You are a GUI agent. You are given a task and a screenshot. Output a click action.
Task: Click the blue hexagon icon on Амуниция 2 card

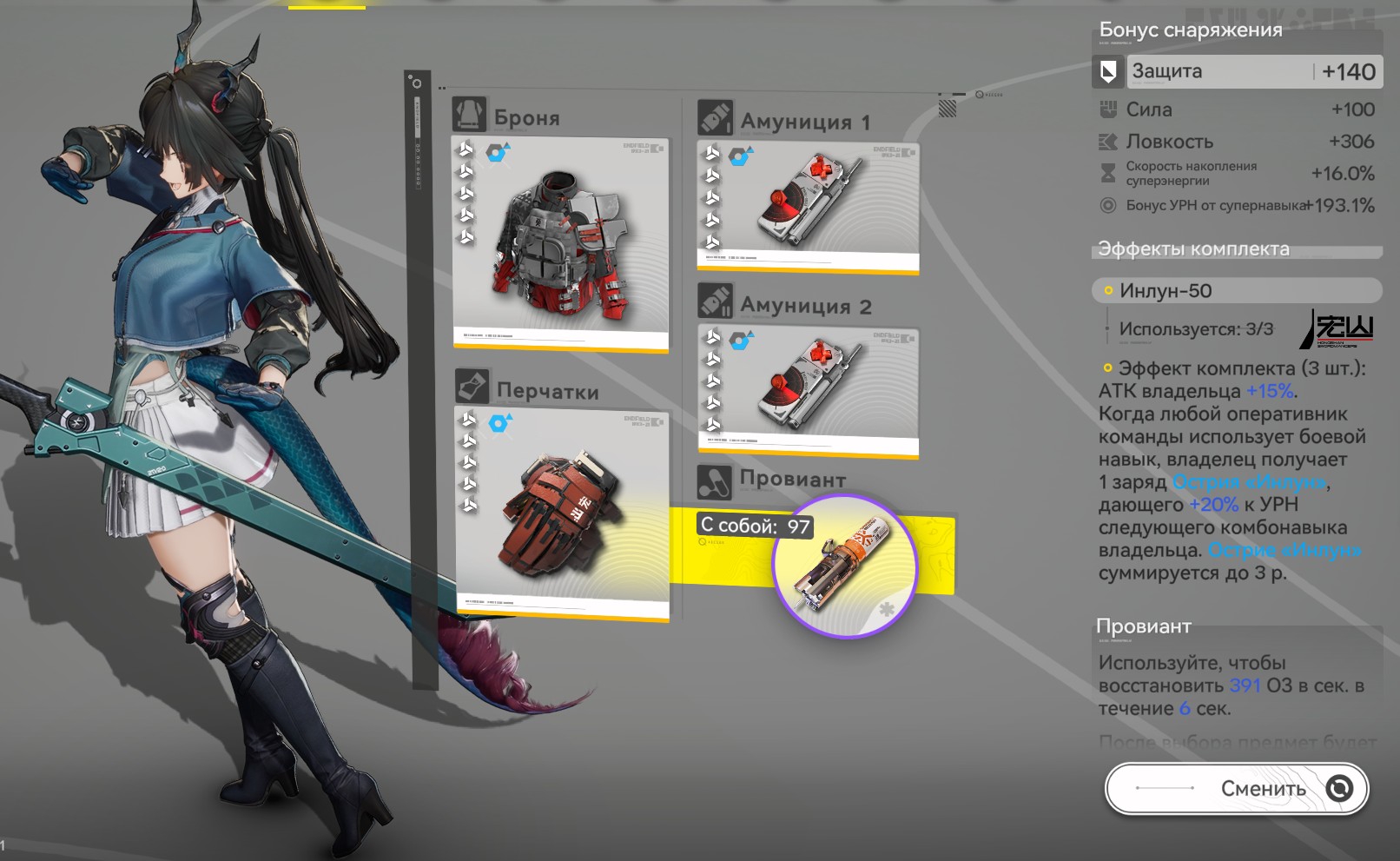(741, 340)
